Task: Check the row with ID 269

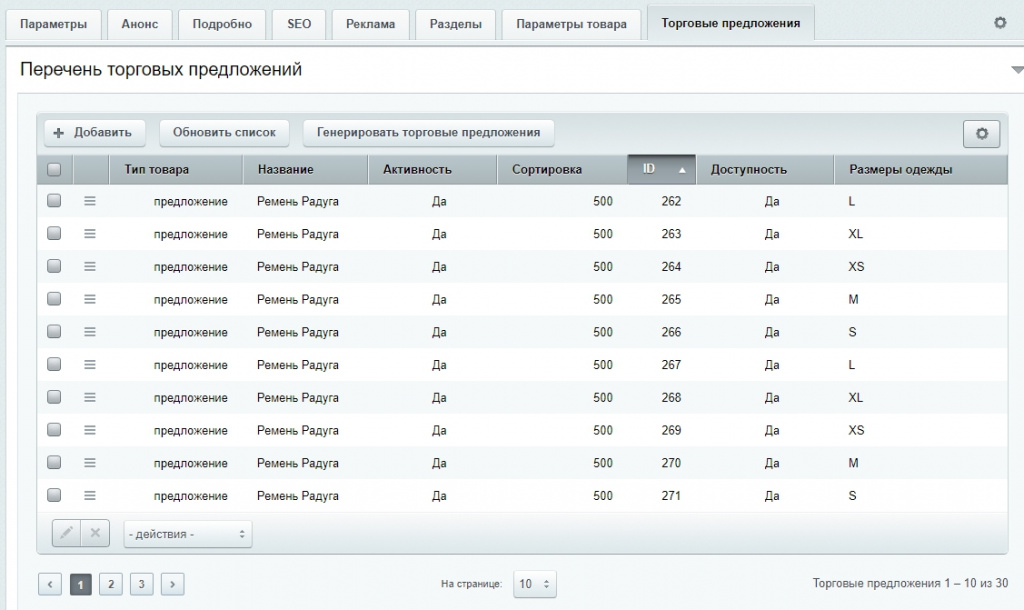Action: [54, 429]
